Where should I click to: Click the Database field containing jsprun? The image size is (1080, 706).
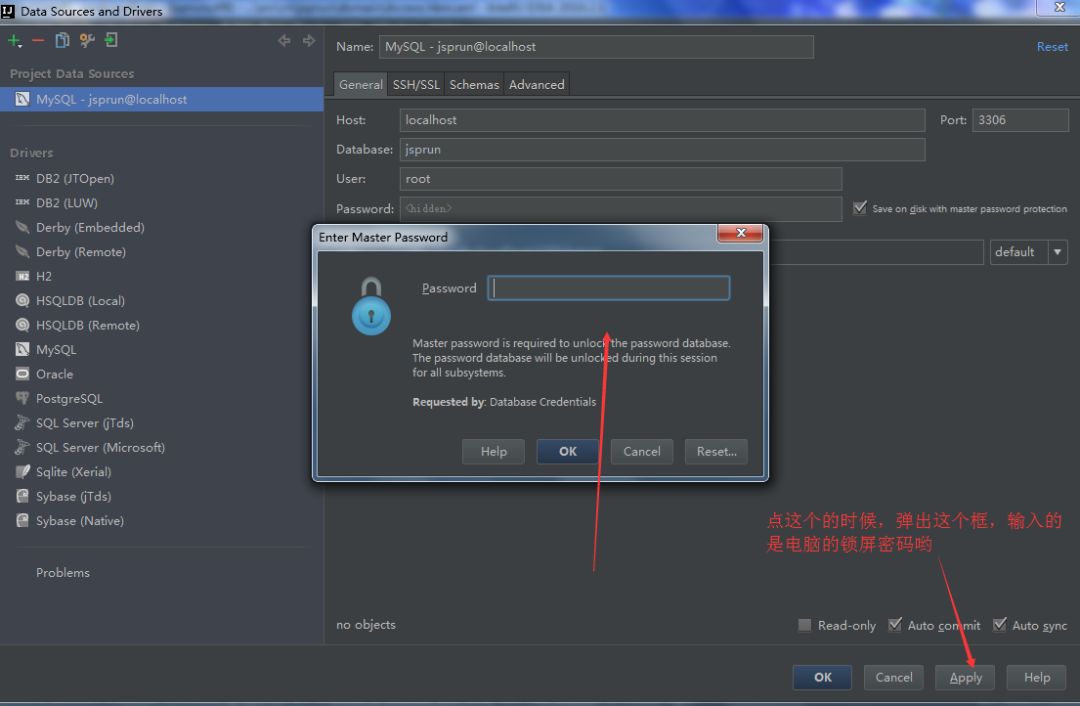click(x=662, y=149)
